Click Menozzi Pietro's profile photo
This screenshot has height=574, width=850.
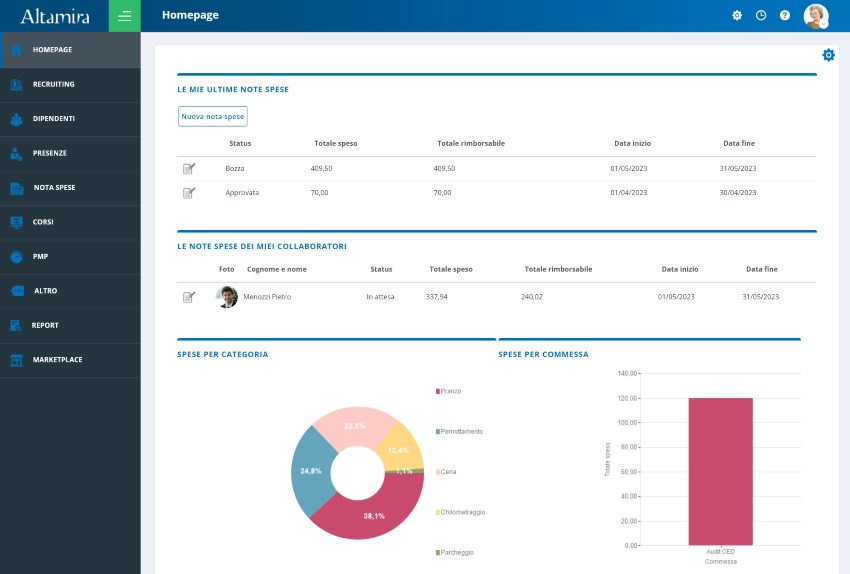click(x=227, y=297)
